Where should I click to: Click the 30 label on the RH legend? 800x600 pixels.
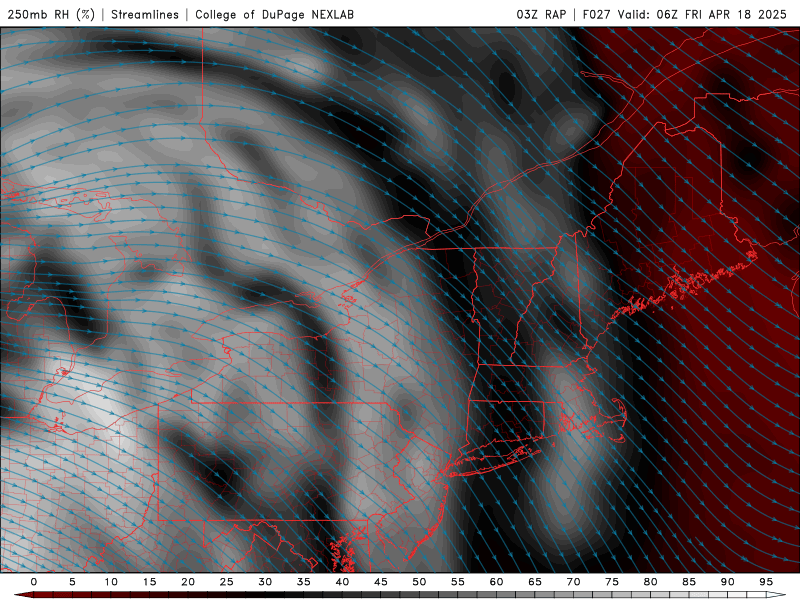click(265, 582)
